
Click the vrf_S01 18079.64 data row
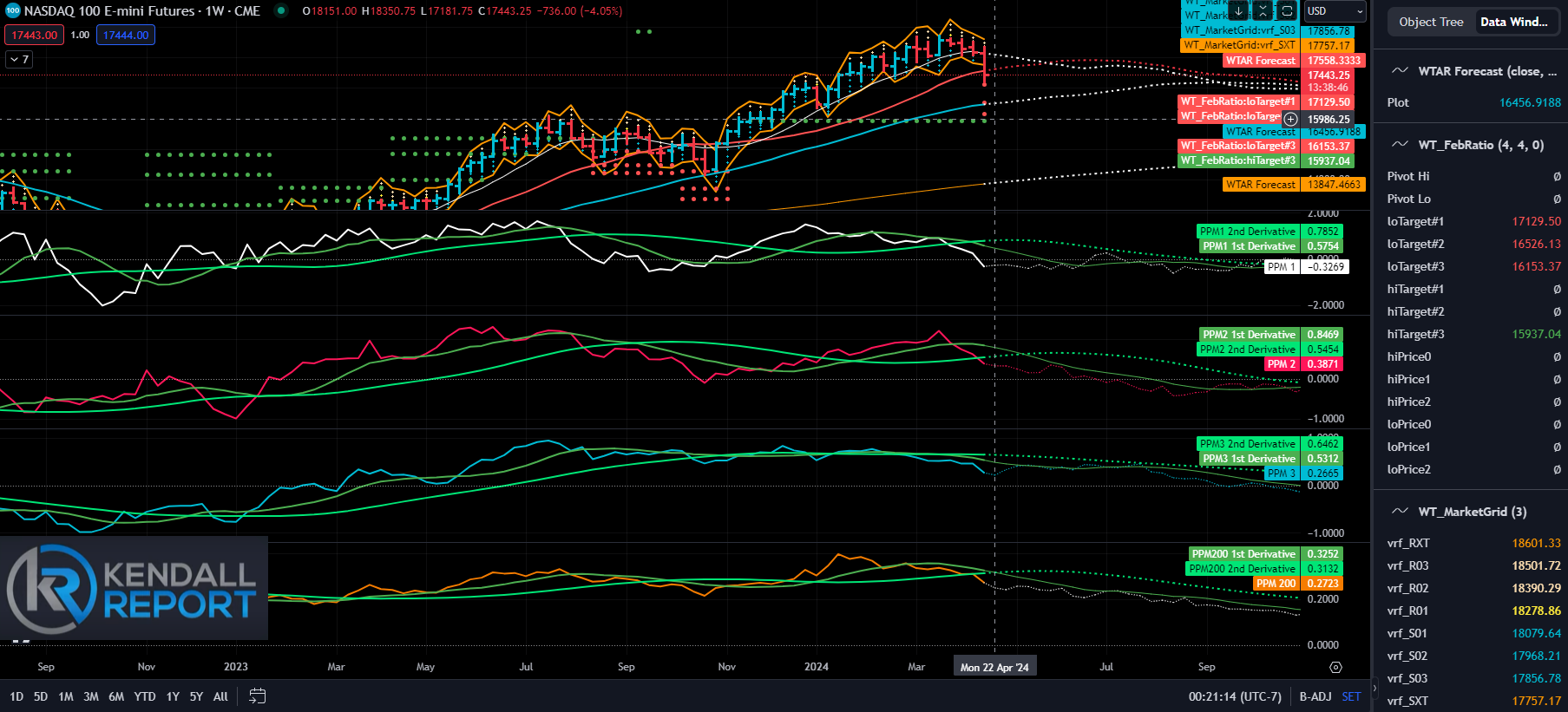coord(1473,633)
